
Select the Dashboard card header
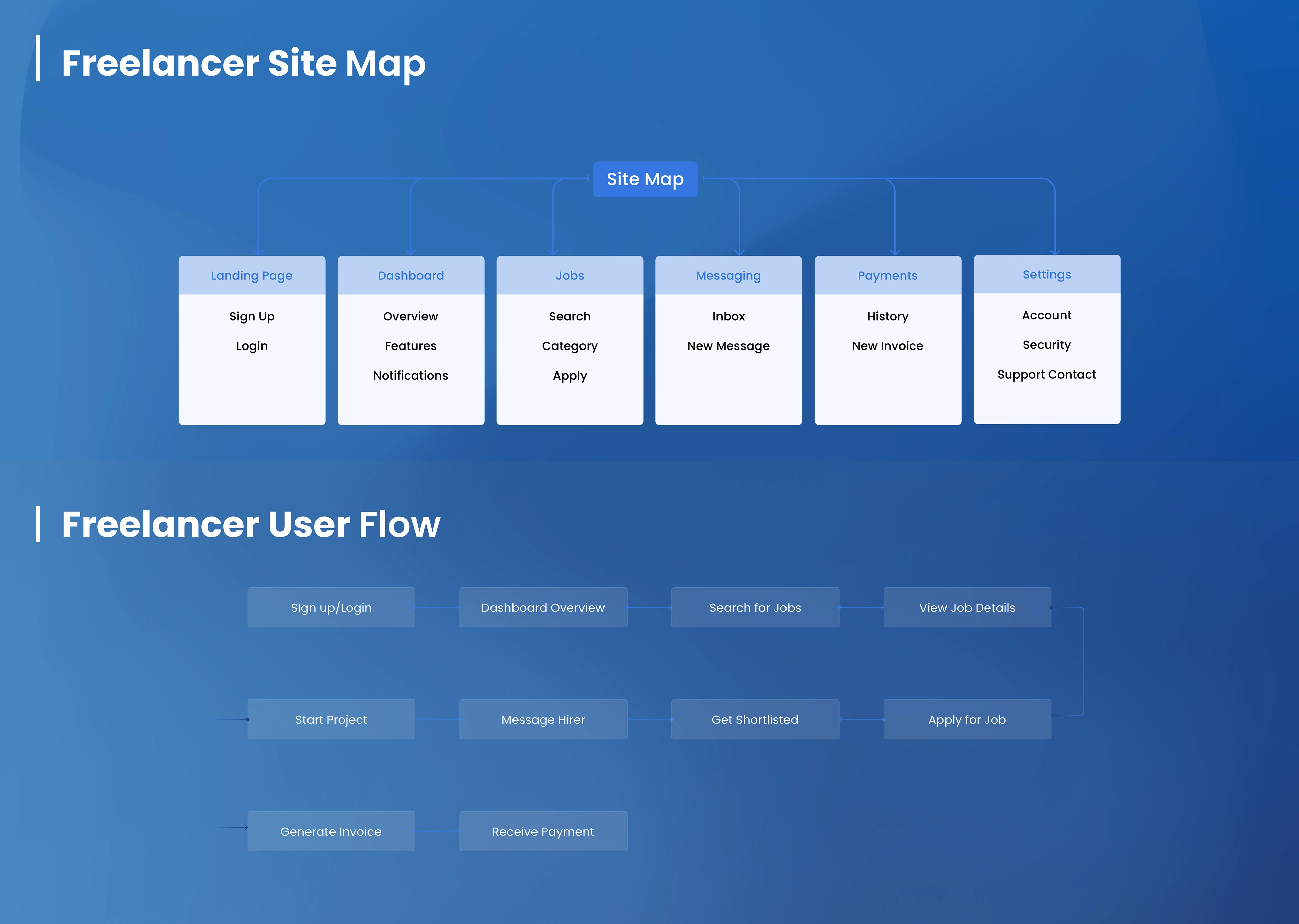411,275
